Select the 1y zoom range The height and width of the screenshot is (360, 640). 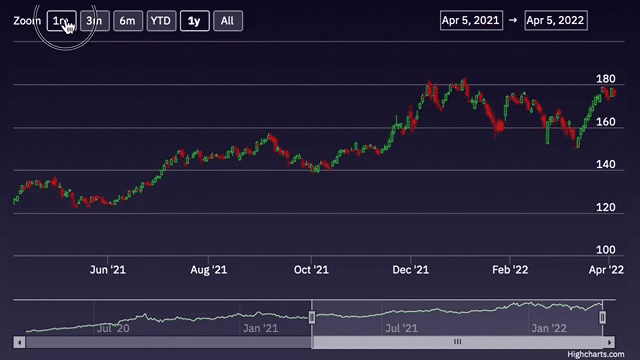(x=195, y=21)
